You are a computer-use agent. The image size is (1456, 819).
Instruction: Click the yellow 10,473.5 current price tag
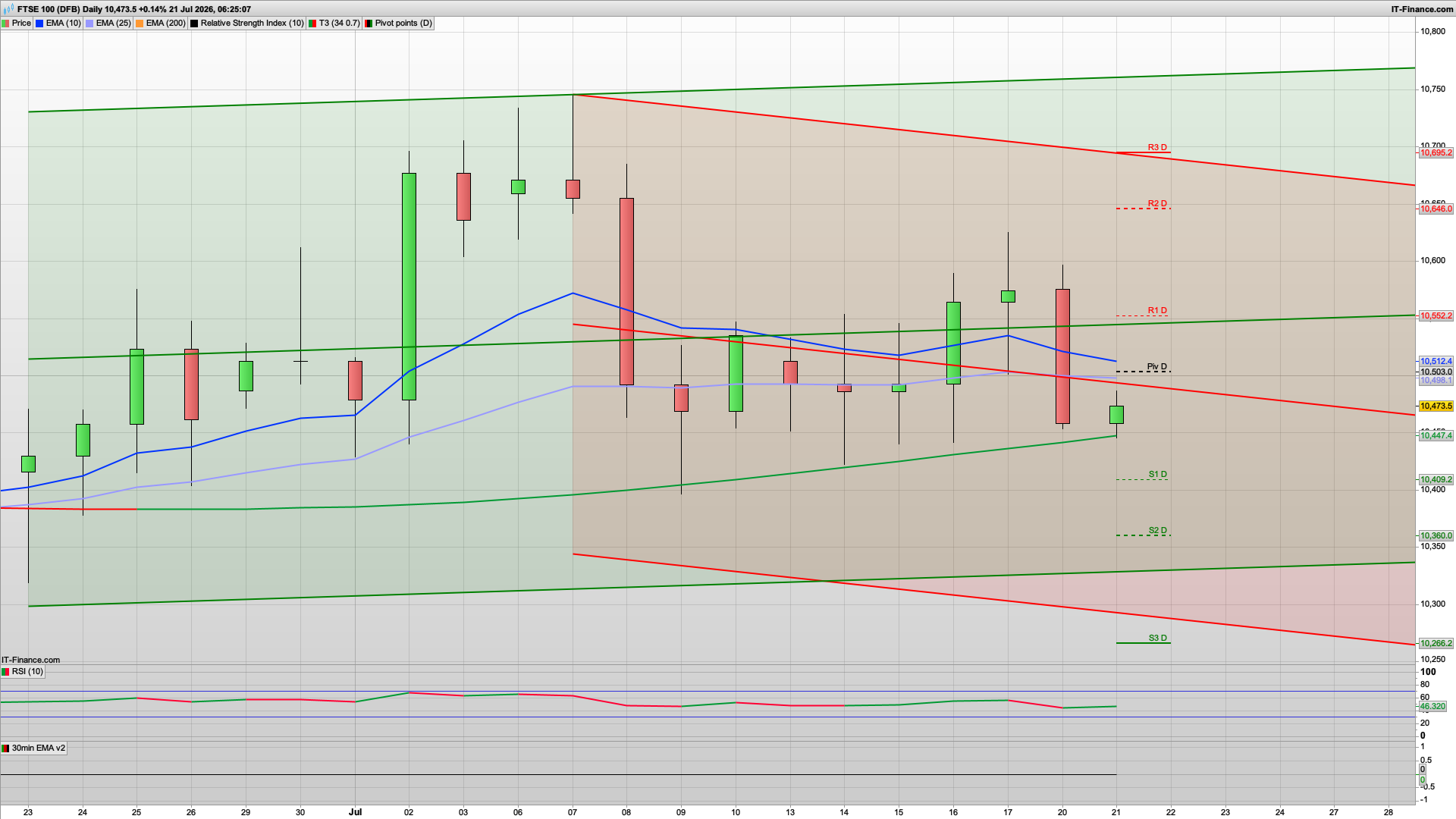(x=1436, y=406)
